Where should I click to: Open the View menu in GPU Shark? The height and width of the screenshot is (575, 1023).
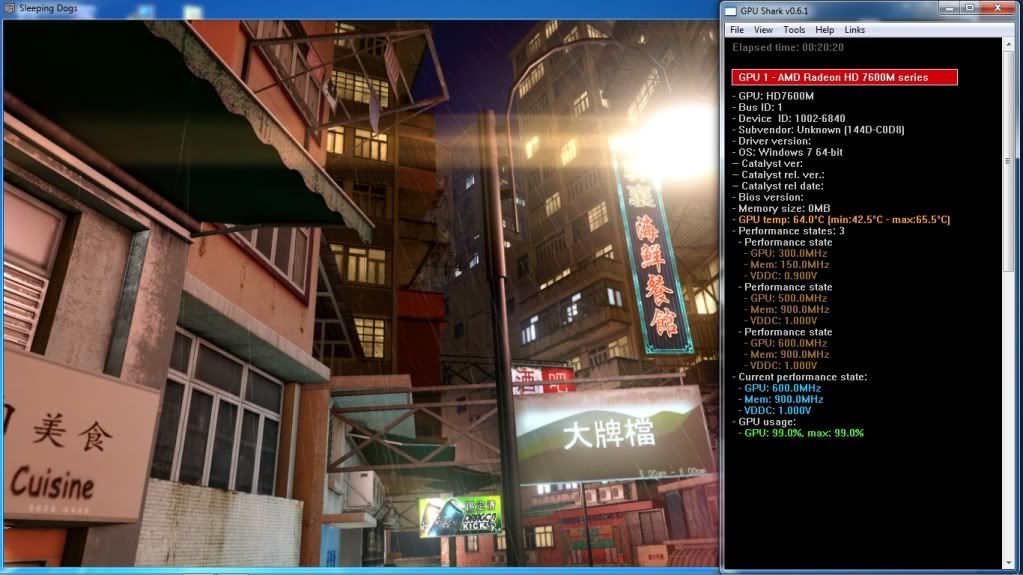pyautogui.click(x=763, y=30)
